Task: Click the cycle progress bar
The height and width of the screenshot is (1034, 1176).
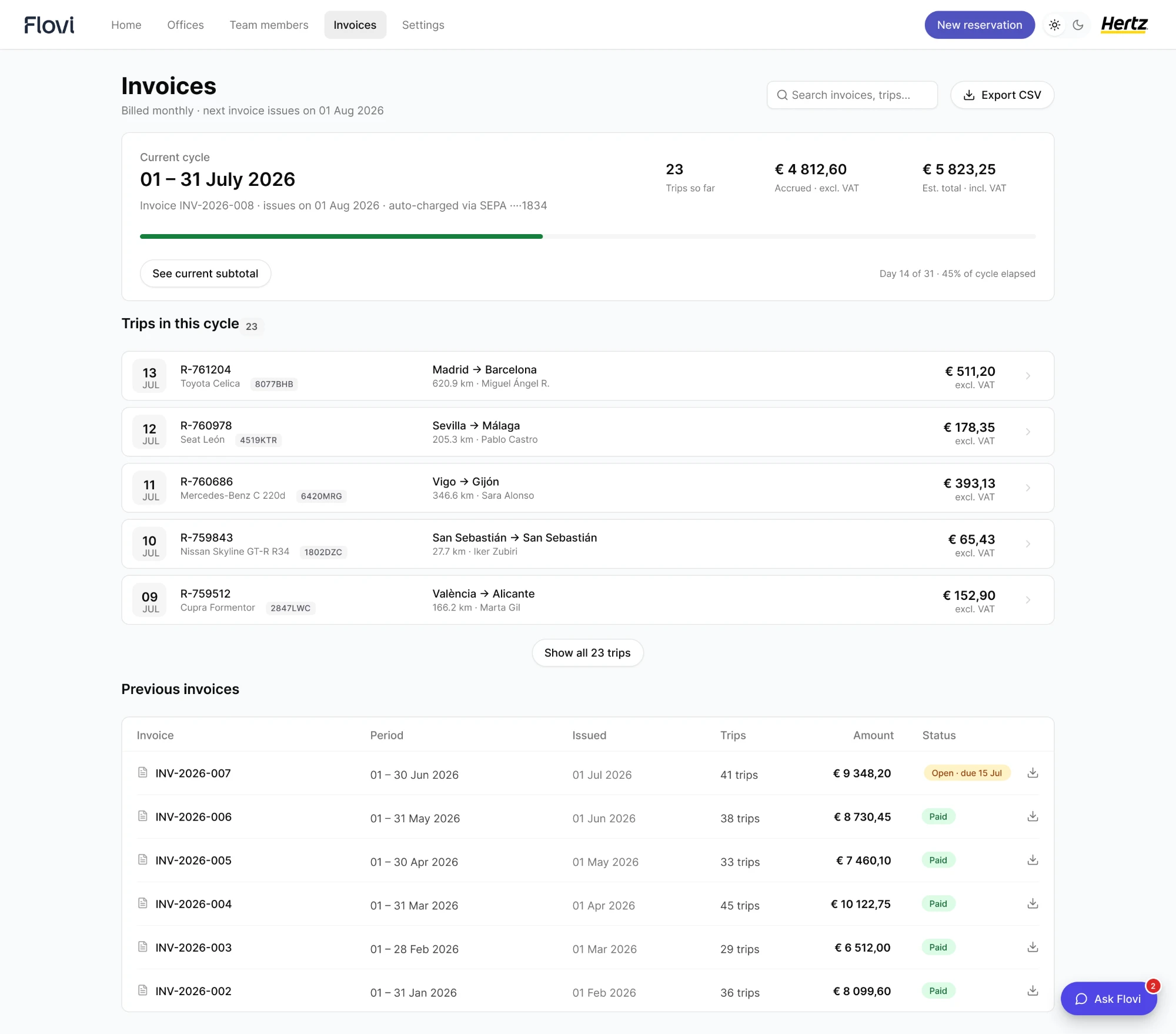Action: 587,236
